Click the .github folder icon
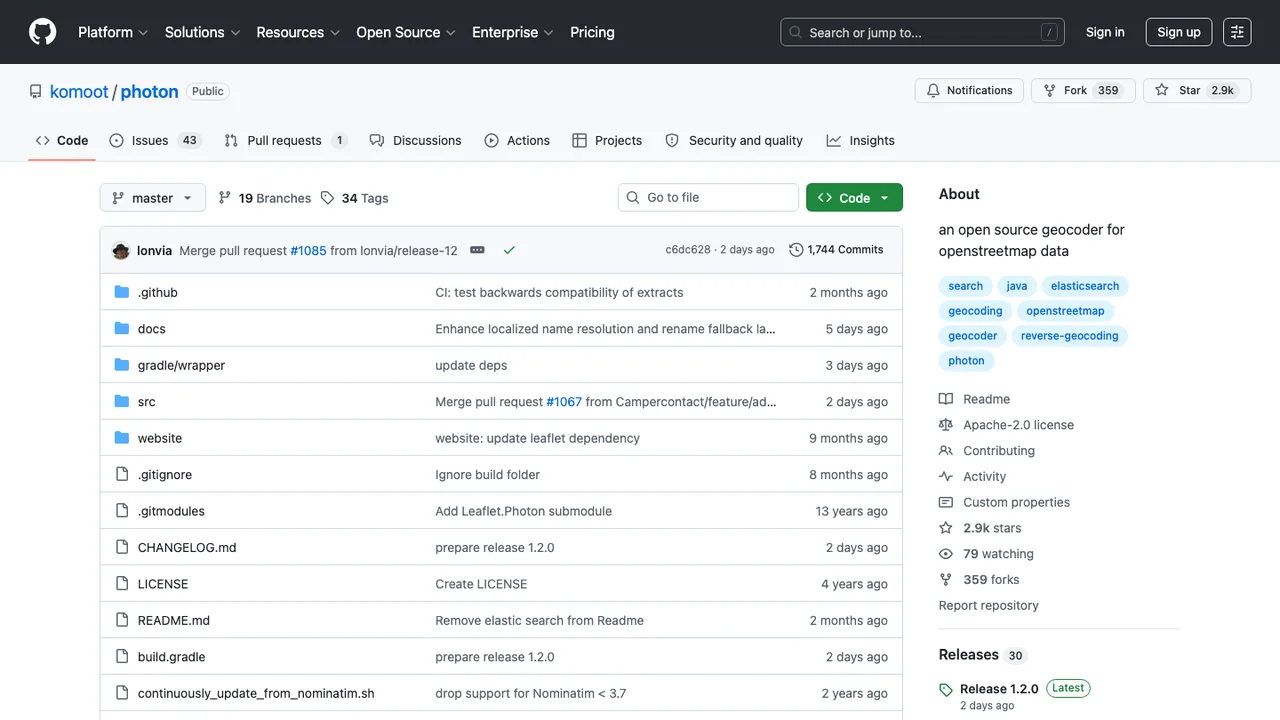The image size is (1280, 720). 122,292
